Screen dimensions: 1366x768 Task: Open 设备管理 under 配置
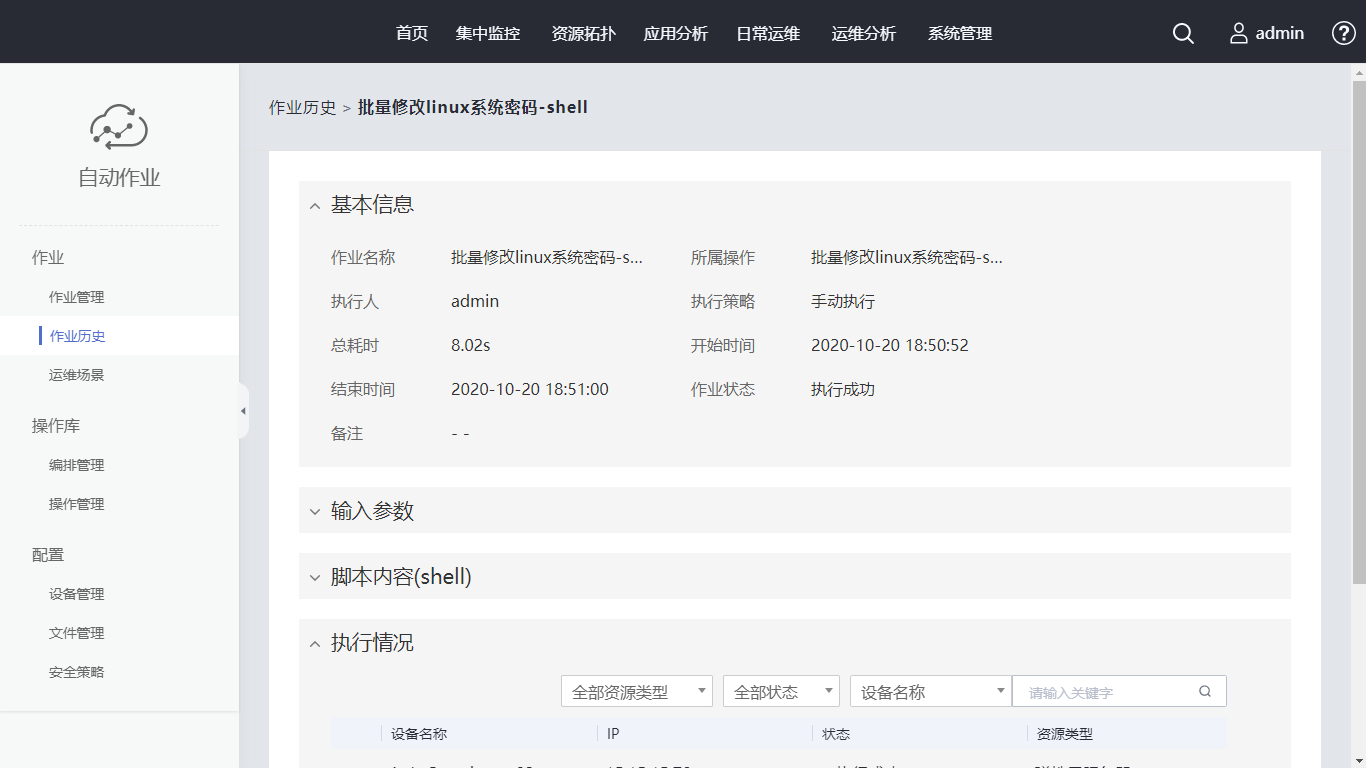tap(77, 594)
